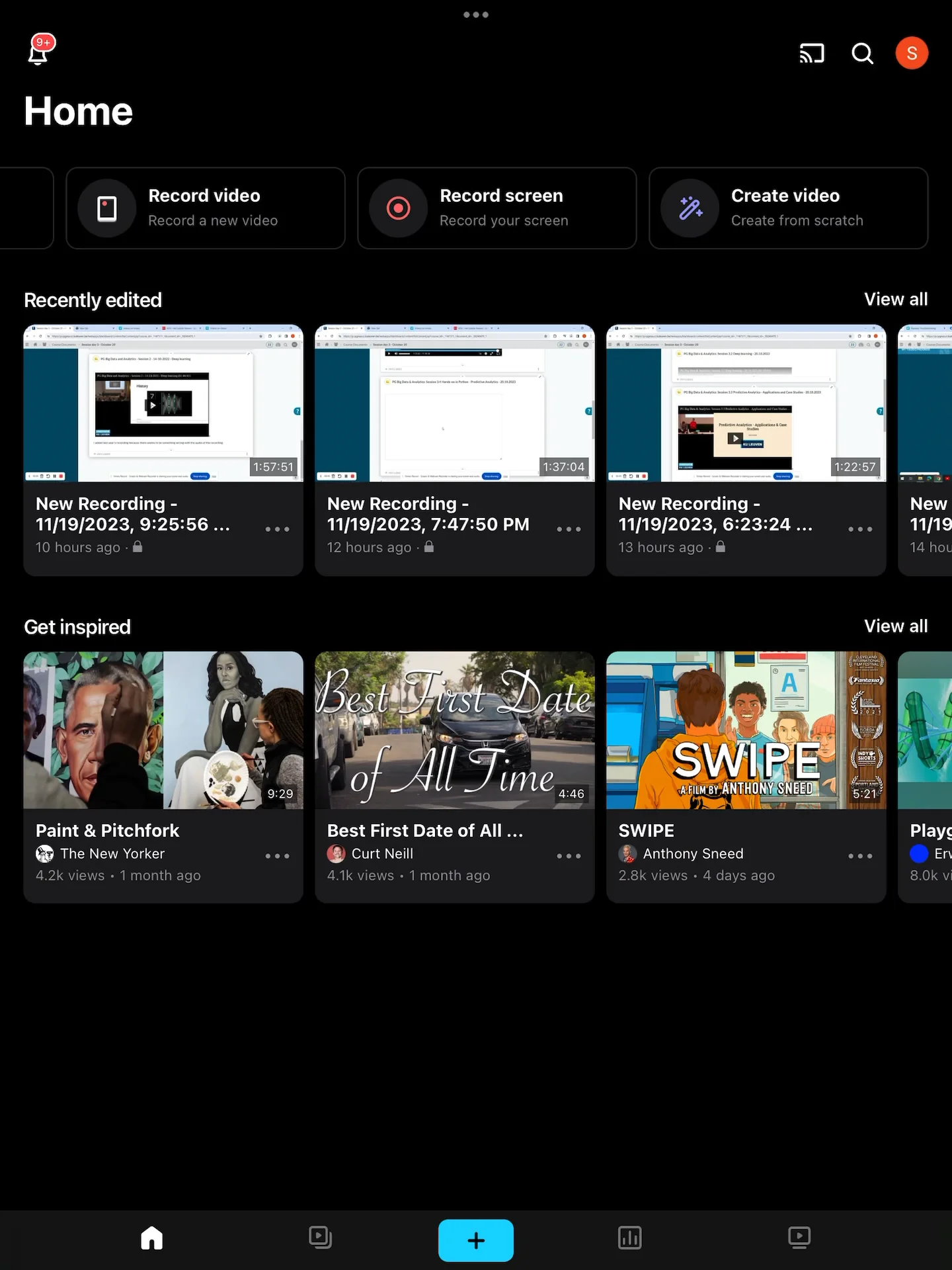Image resolution: width=952 pixels, height=1270 pixels.
Task: Play the Paint & Pitchfork thumbnail
Action: (163, 730)
